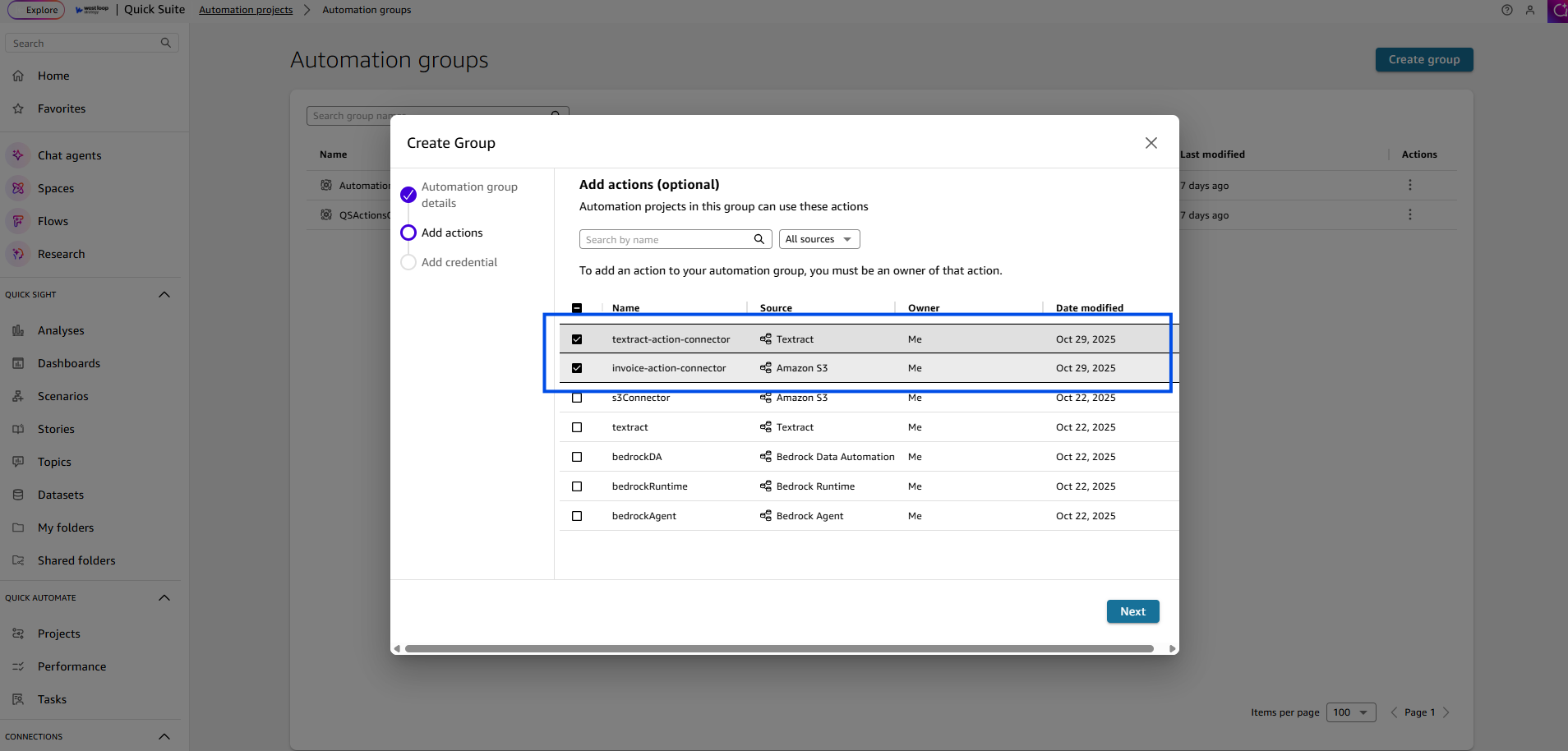
Task: Open the Chat agents icon
Action: tap(18, 155)
